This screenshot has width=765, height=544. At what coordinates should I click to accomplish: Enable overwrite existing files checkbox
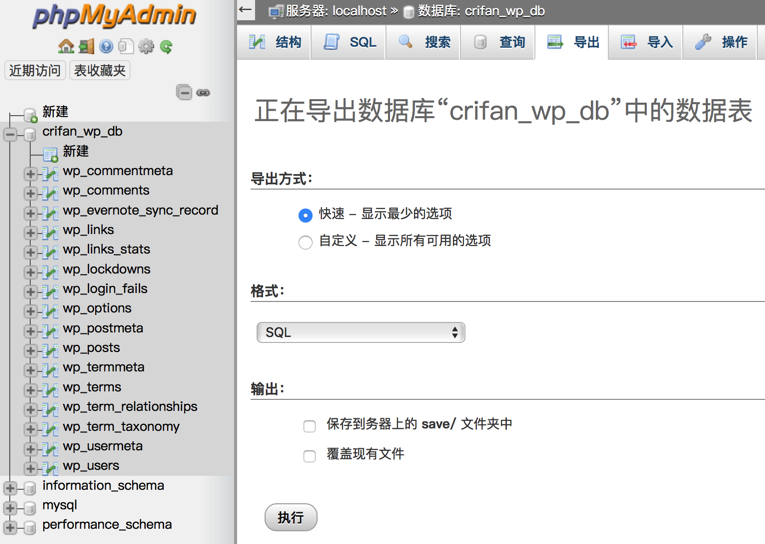coord(309,456)
